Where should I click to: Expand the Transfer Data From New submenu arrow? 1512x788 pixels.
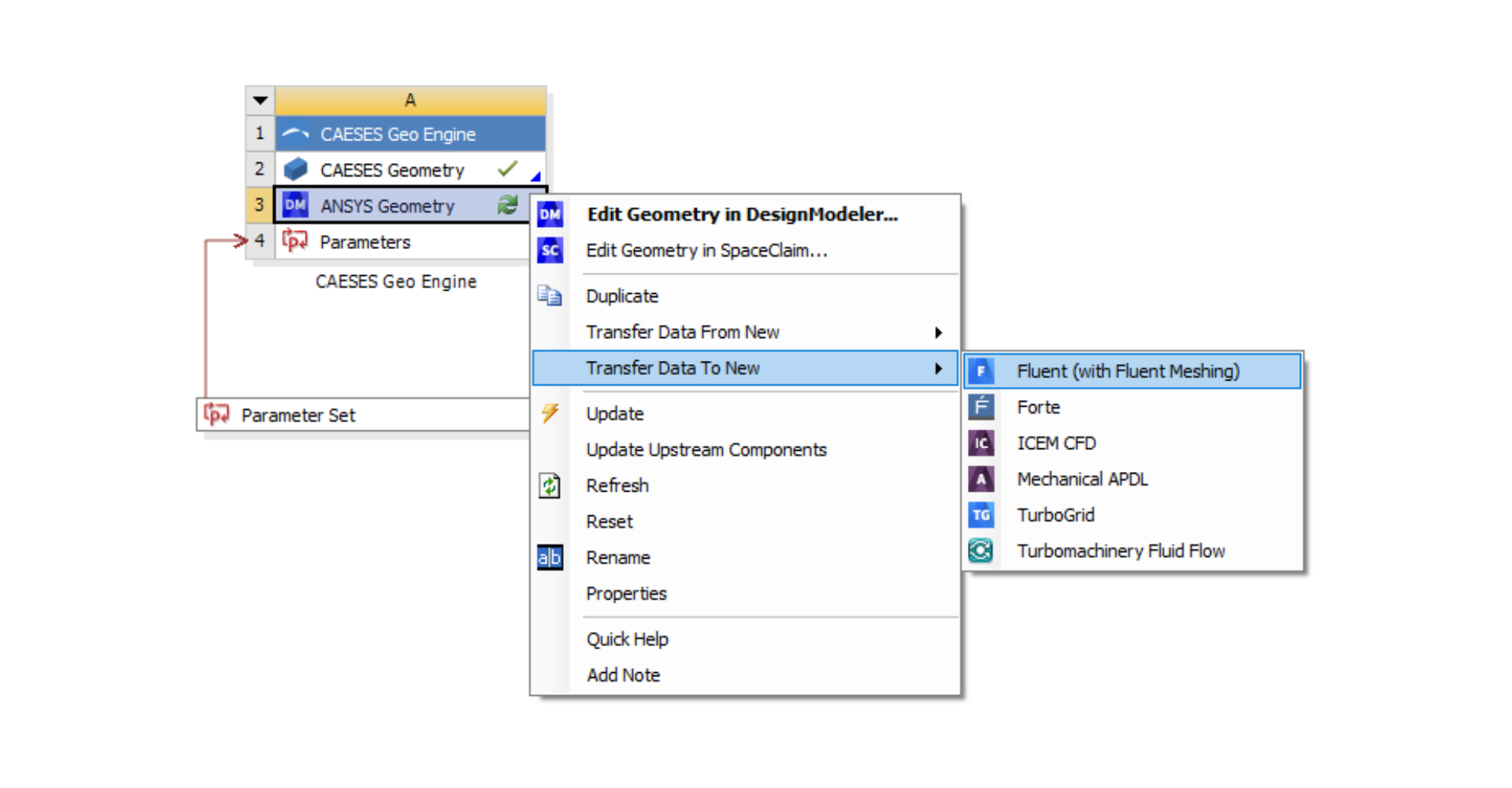coord(939,333)
